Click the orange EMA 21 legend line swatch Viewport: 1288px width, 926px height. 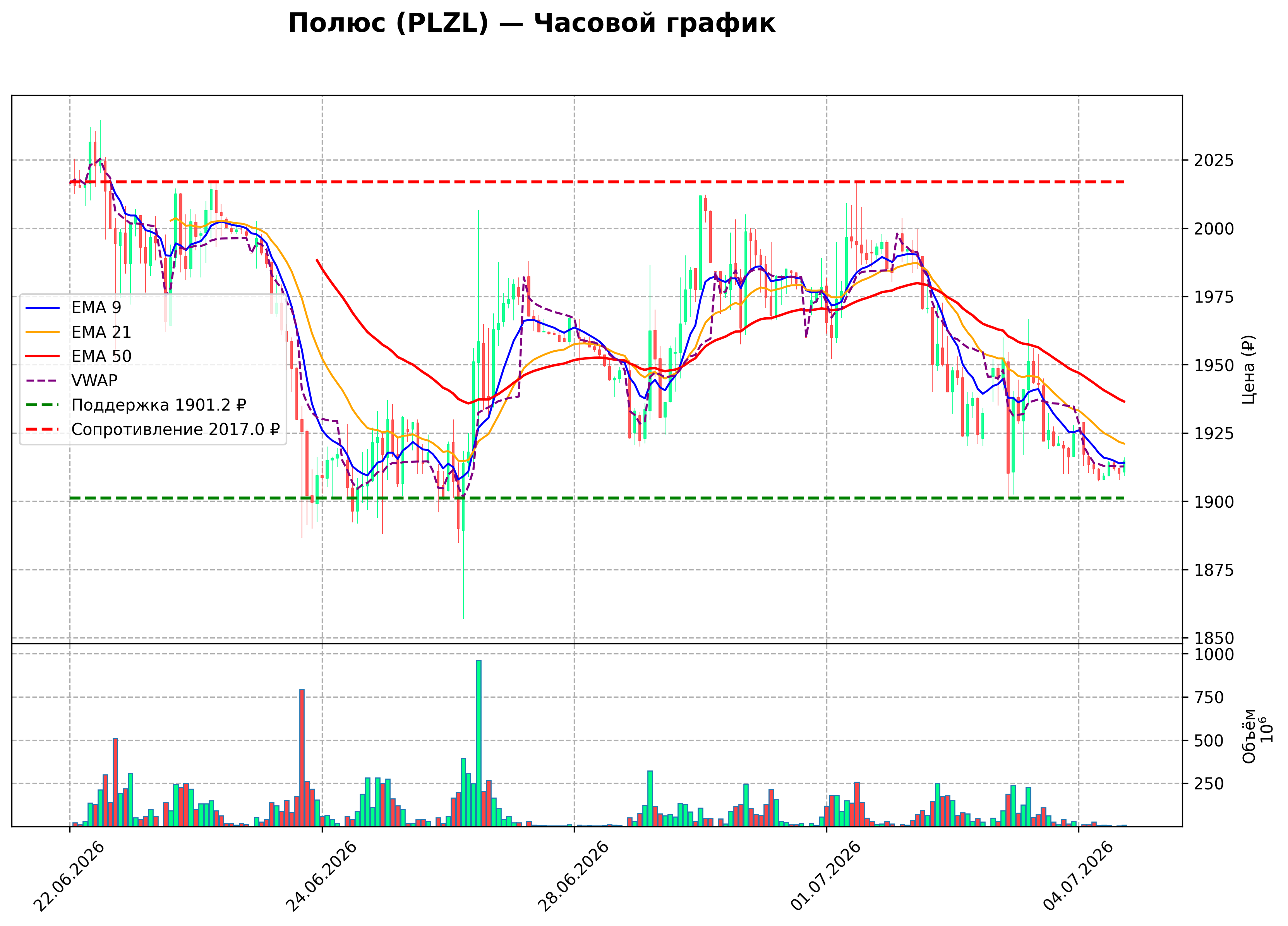43,332
